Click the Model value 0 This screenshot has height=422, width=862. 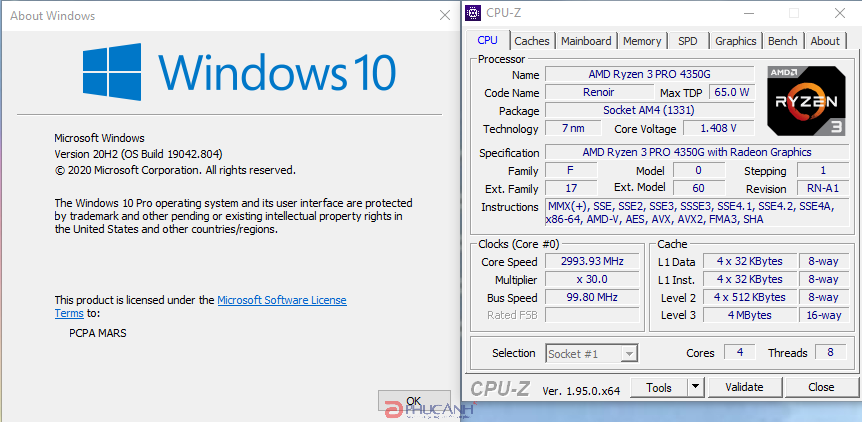pos(698,170)
